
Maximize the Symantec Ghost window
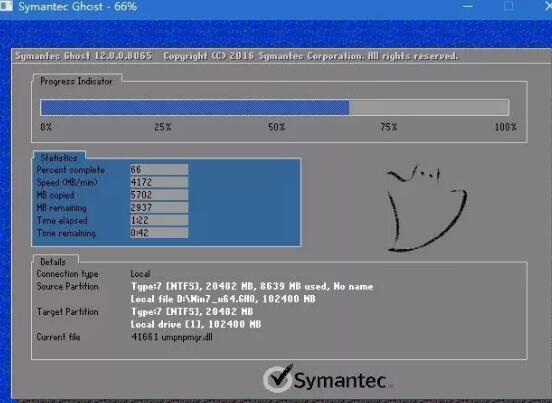coord(508,6)
